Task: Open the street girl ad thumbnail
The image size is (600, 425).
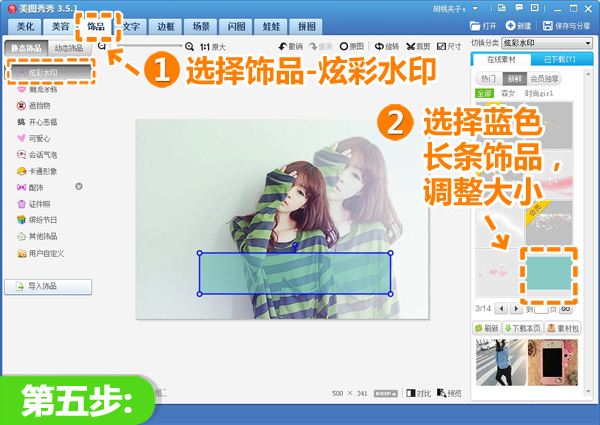Action: tap(501, 362)
